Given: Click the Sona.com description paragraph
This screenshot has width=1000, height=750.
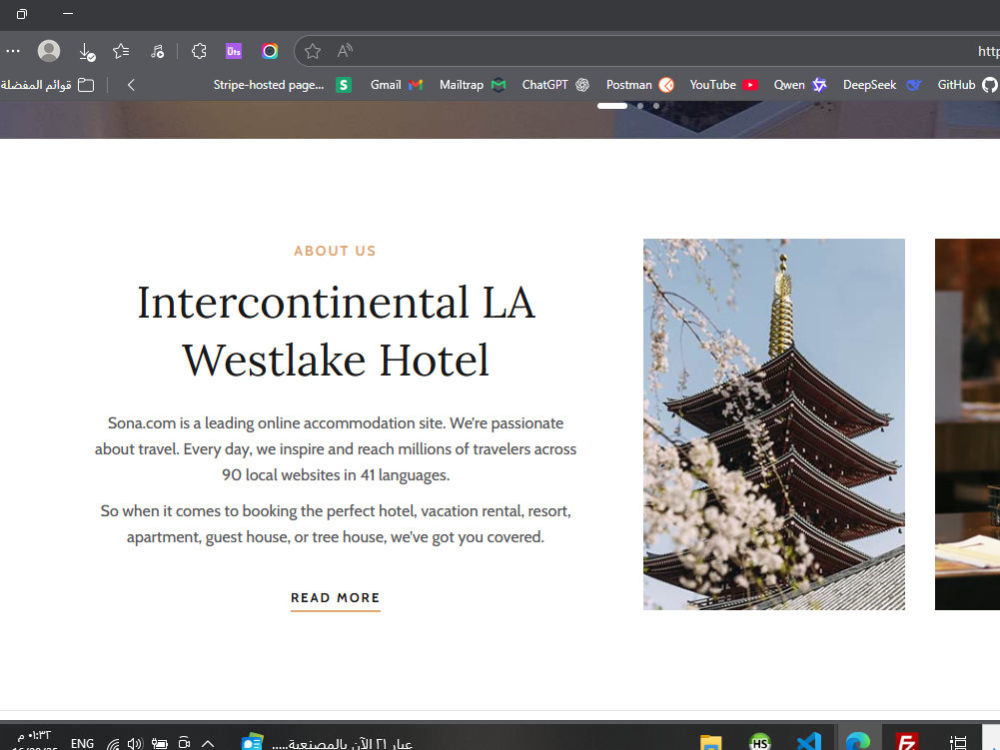Looking at the screenshot, I should pos(335,449).
